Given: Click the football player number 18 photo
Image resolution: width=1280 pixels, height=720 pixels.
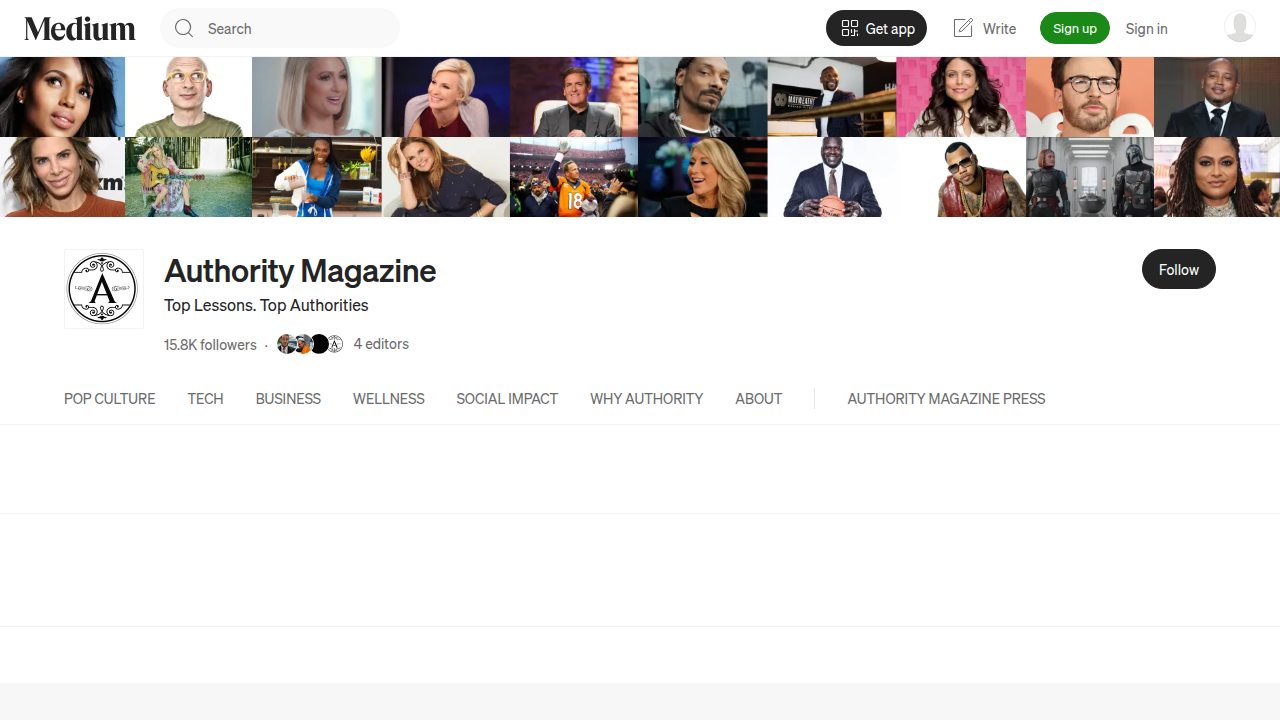Looking at the screenshot, I should point(574,177).
